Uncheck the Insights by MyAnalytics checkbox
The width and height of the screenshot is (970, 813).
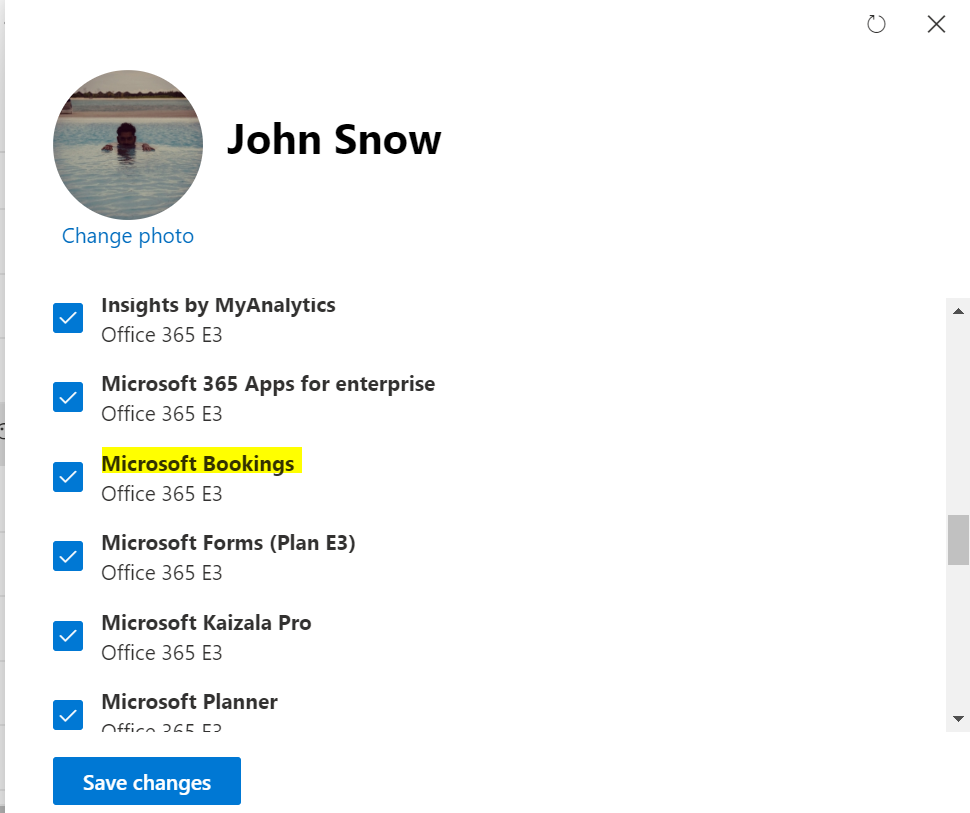tap(68, 319)
